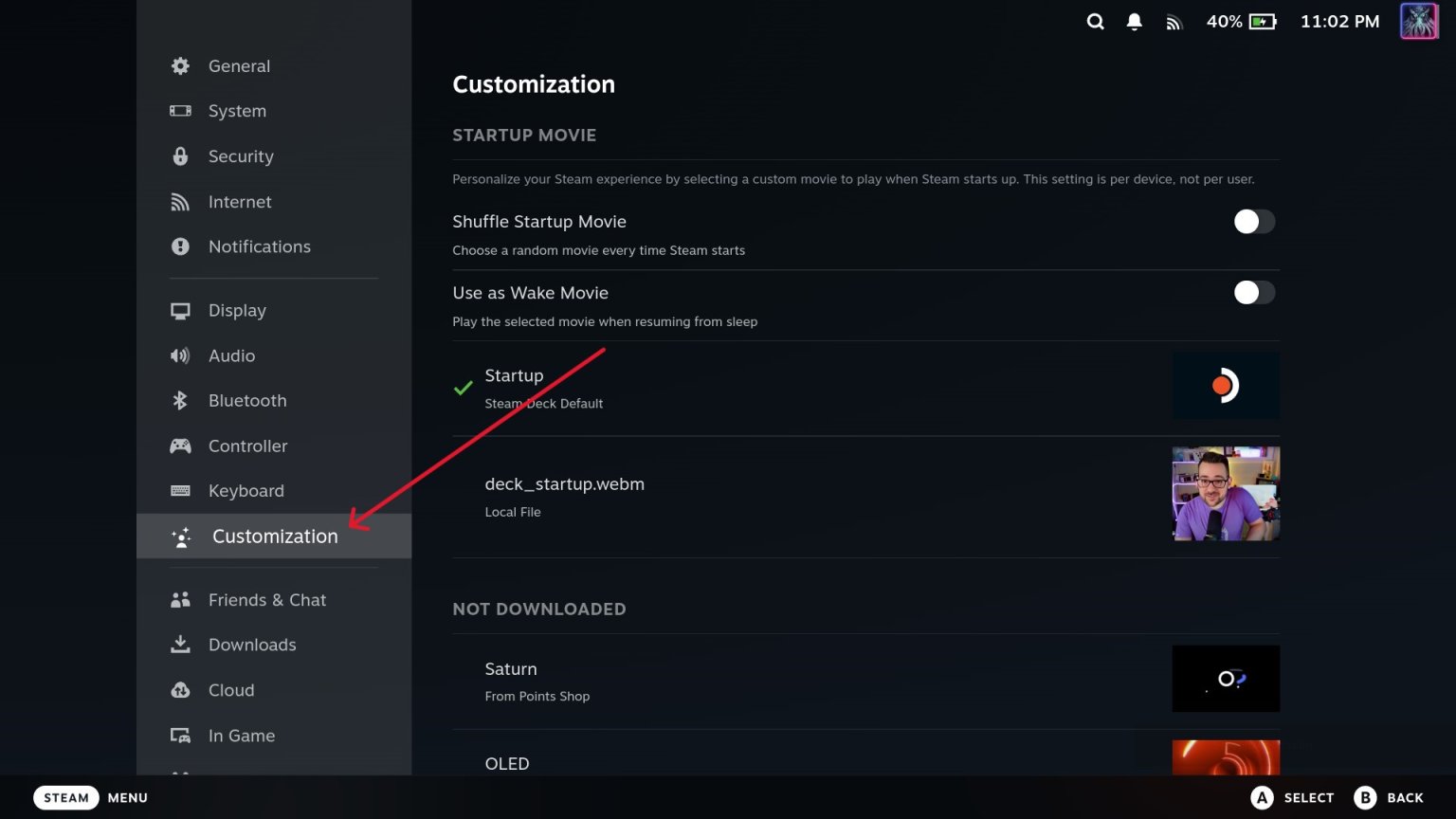Open General settings tab
The width and height of the screenshot is (1456, 819).
pos(274,65)
